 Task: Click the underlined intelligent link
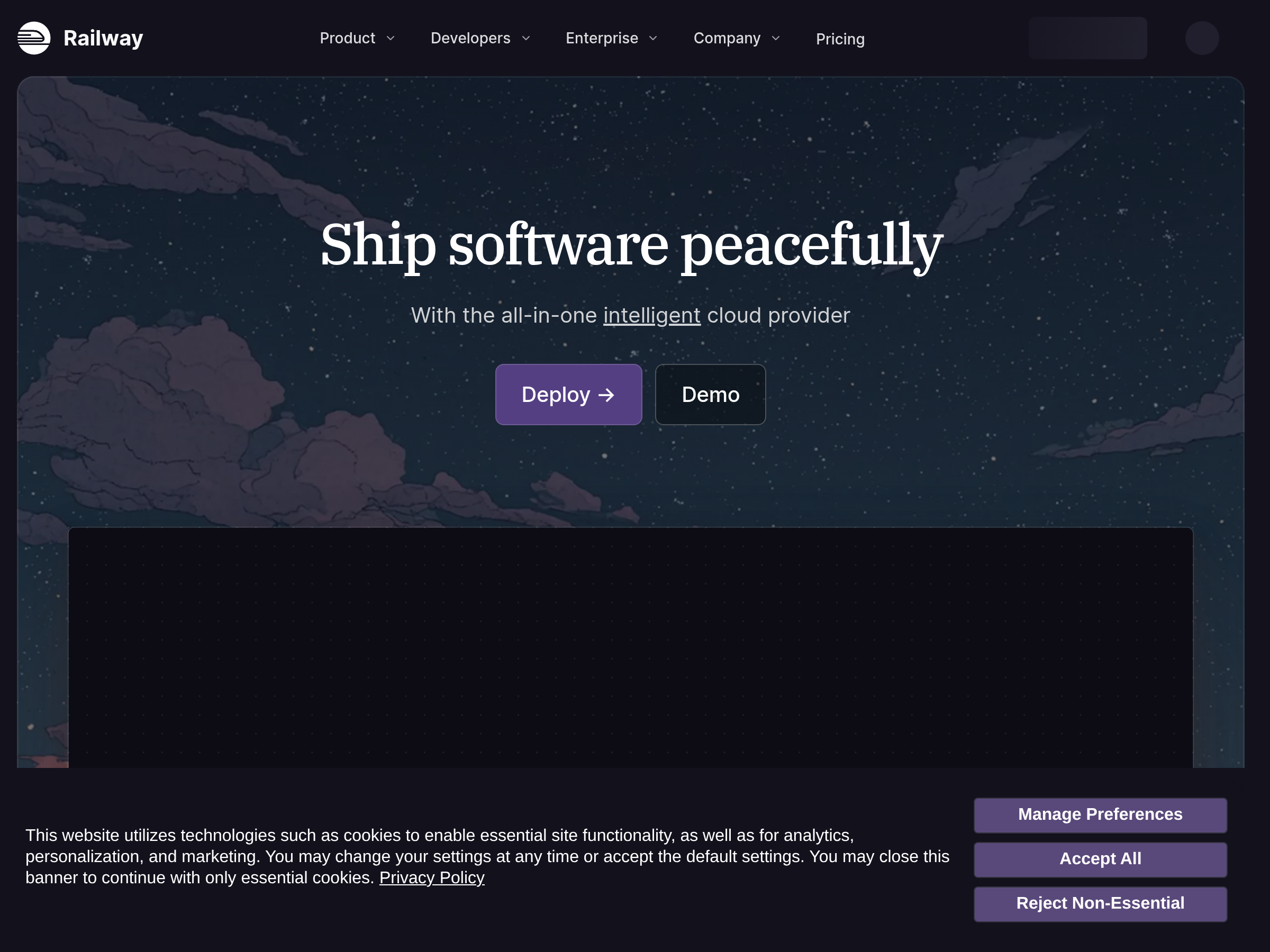coord(651,316)
